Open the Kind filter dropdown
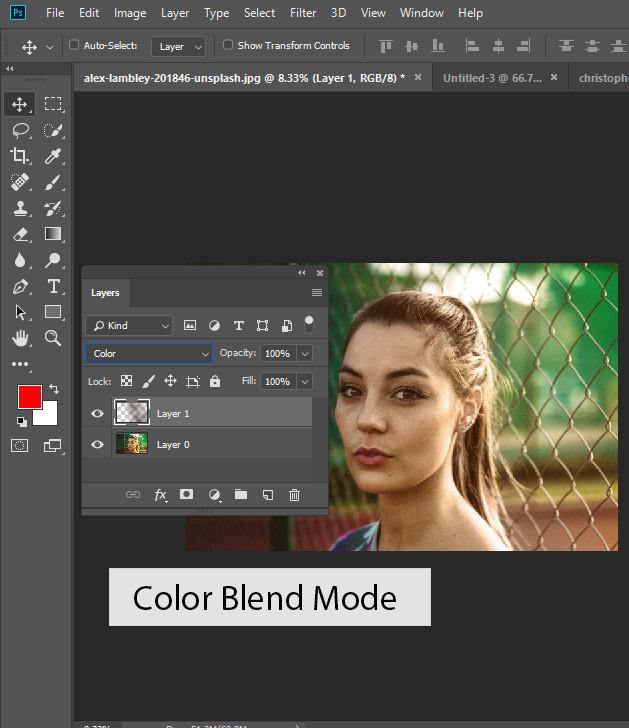Screen dimensions: 629x728 click(x=129, y=325)
